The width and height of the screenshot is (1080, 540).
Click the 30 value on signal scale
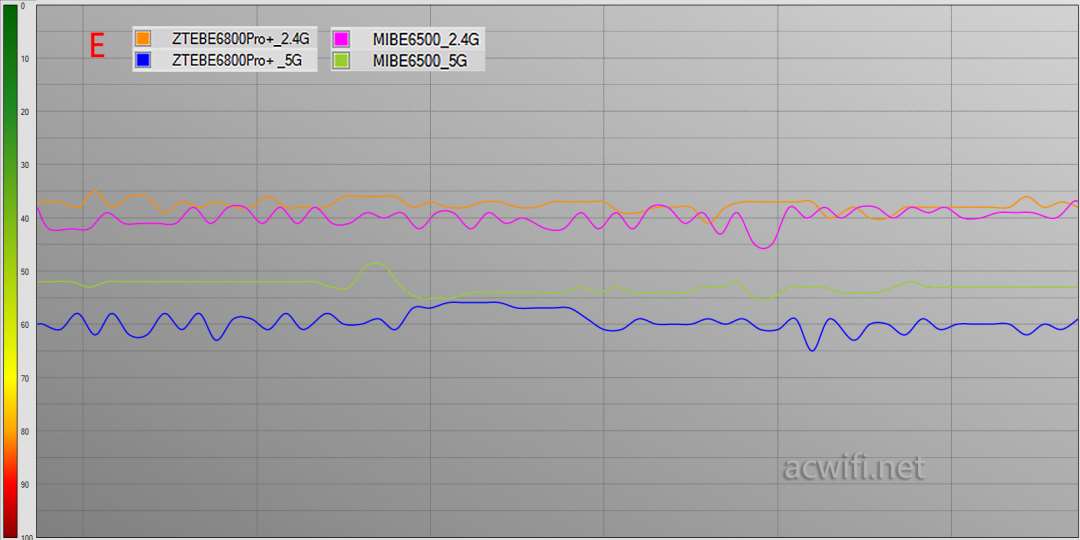pyautogui.click(x=24, y=165)
